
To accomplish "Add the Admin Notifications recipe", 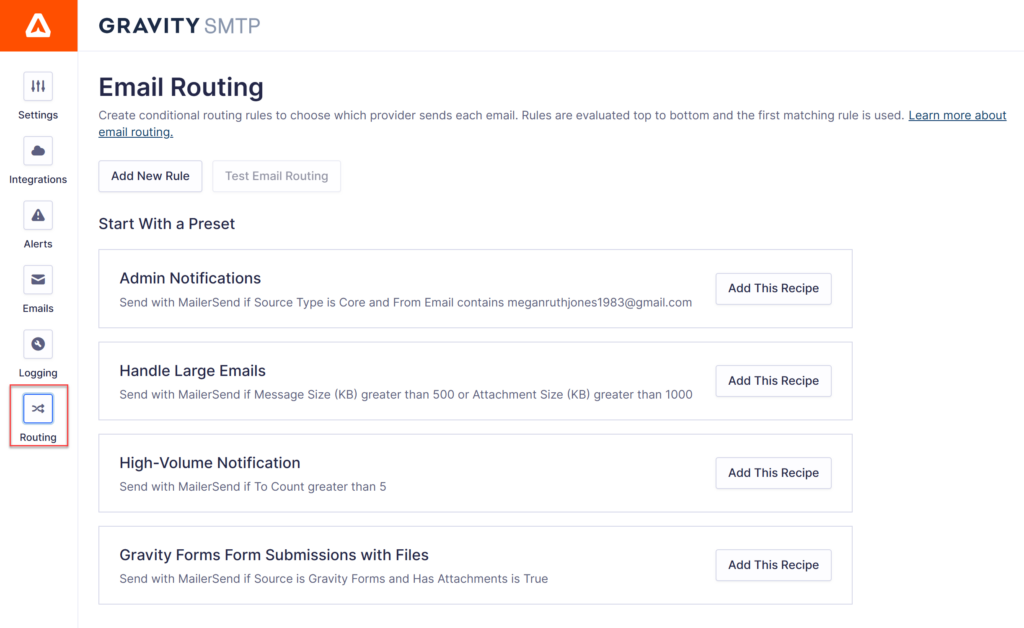I will [x=773, y=289].
